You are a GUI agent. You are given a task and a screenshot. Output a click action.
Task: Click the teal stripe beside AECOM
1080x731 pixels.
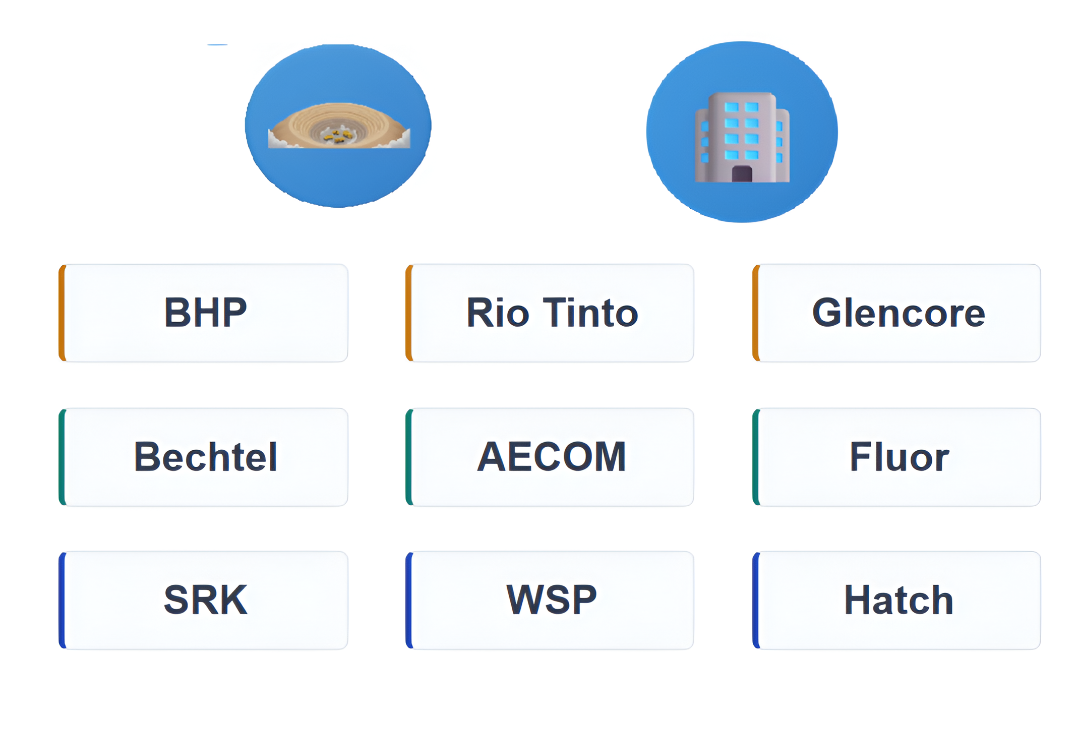(409, 457)
